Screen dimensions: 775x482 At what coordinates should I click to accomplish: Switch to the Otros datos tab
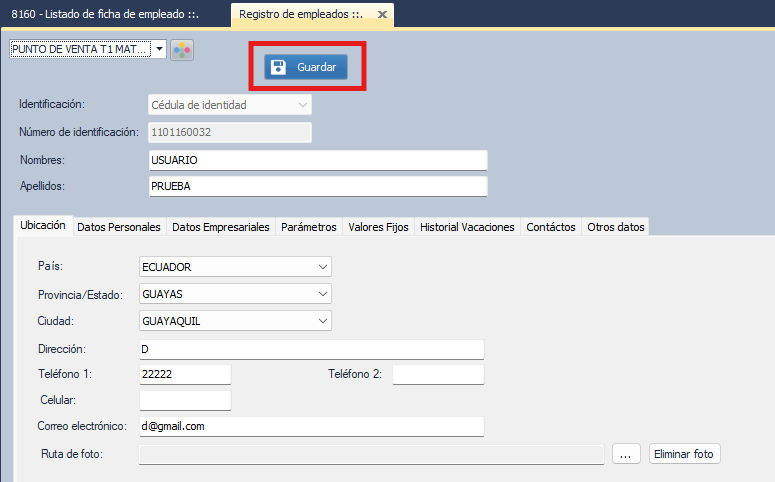click(x=616, y=227)
